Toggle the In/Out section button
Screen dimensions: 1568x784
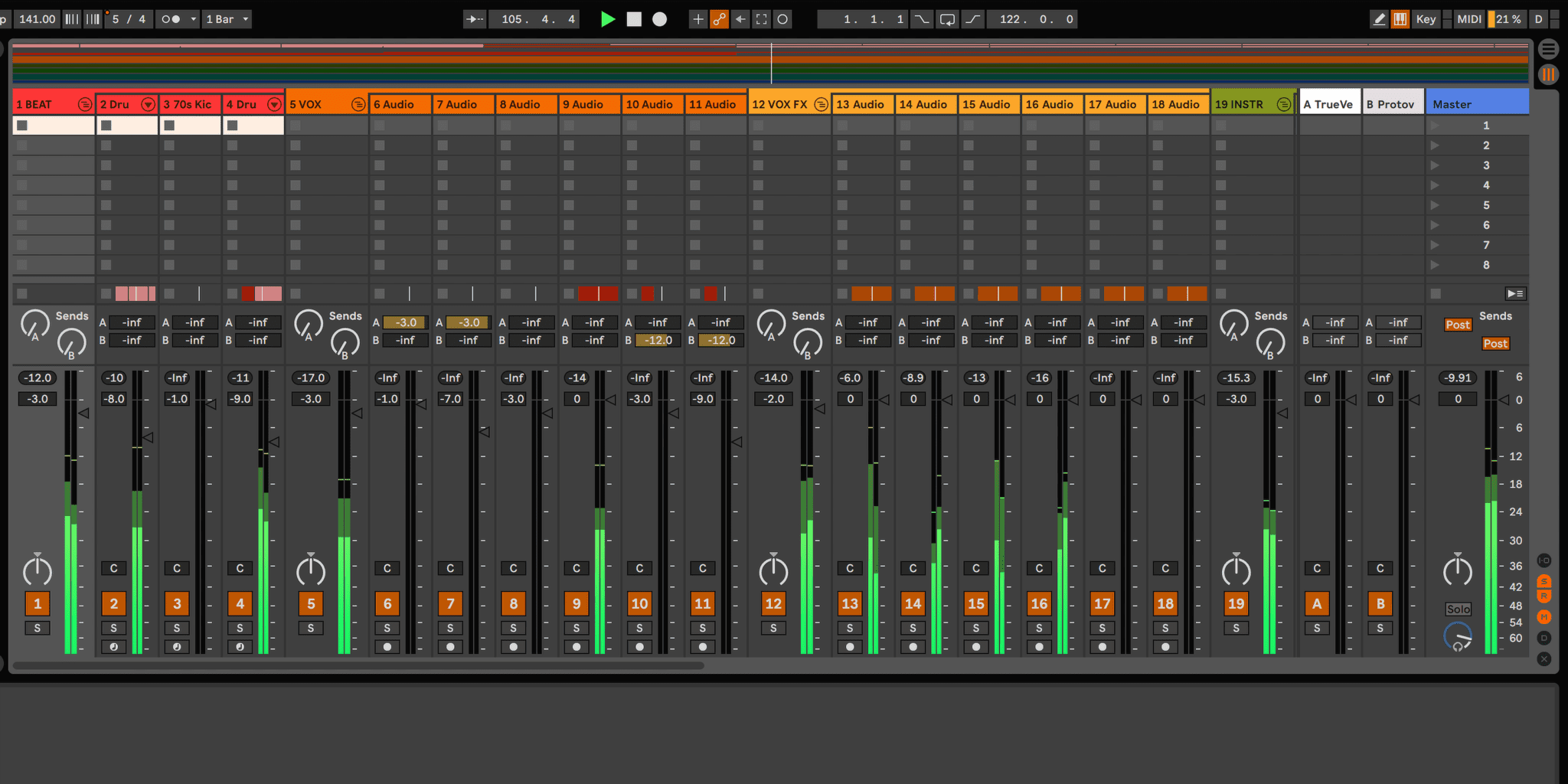[x=1544, y=560]
